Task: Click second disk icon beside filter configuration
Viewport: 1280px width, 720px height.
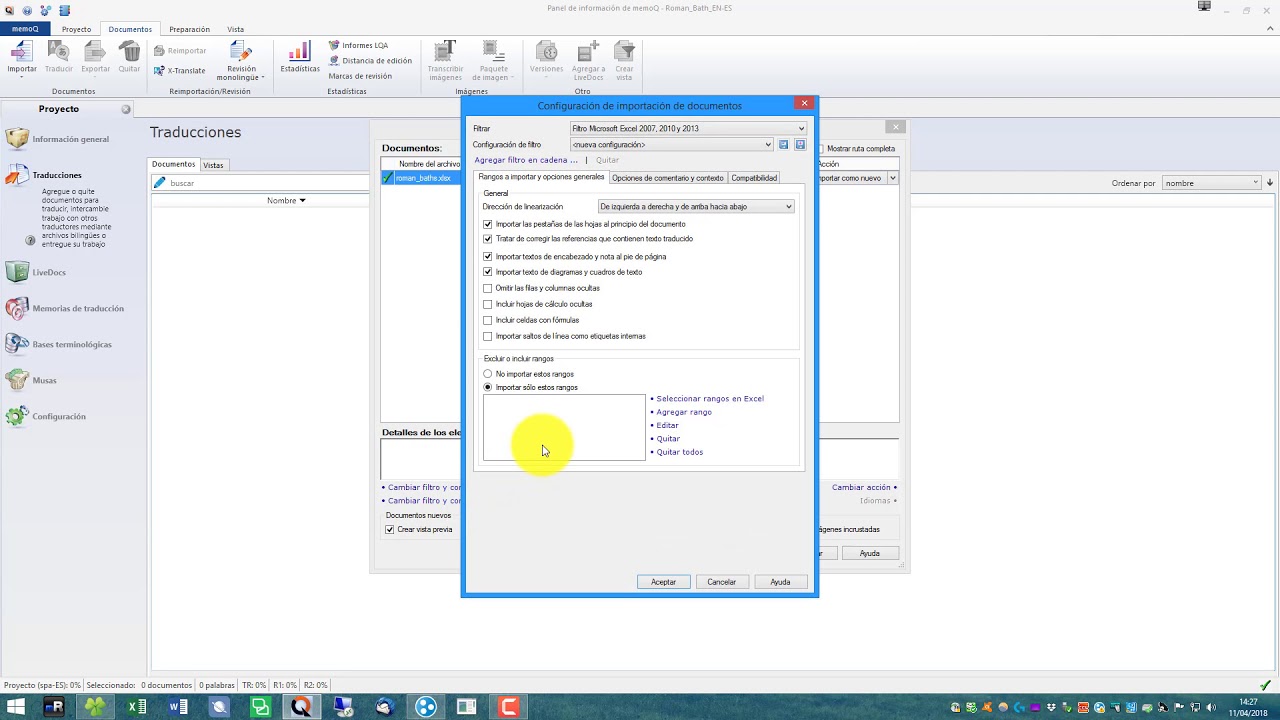Action: (800, 145)
